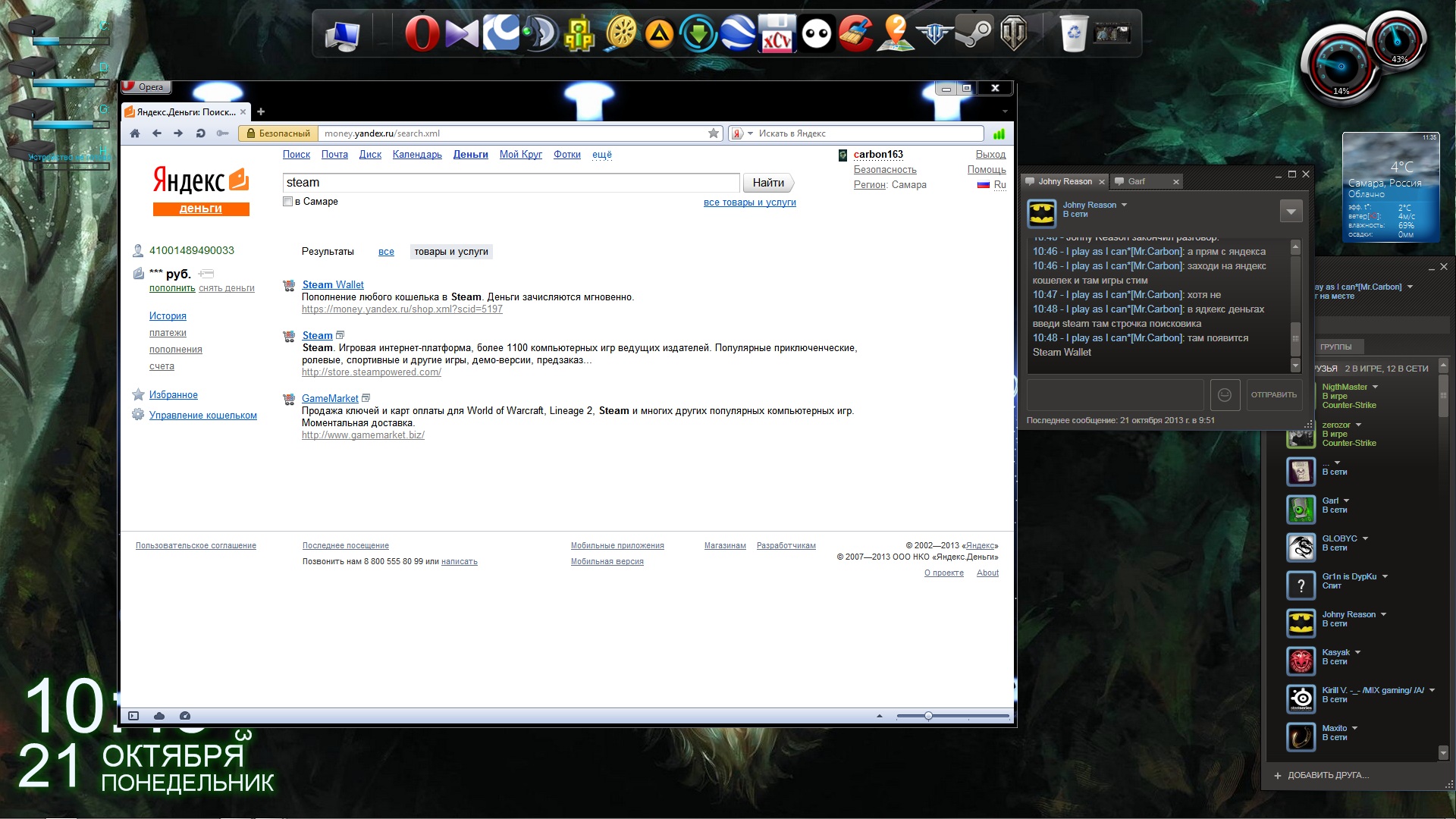Show 'все' results filter
This screenshot has width=1456, height=819.
coord(386,252)
